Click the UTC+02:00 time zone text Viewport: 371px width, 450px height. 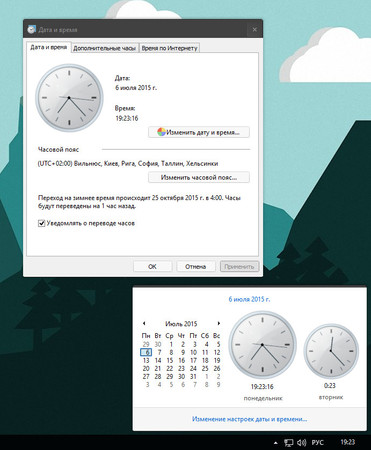128,164
